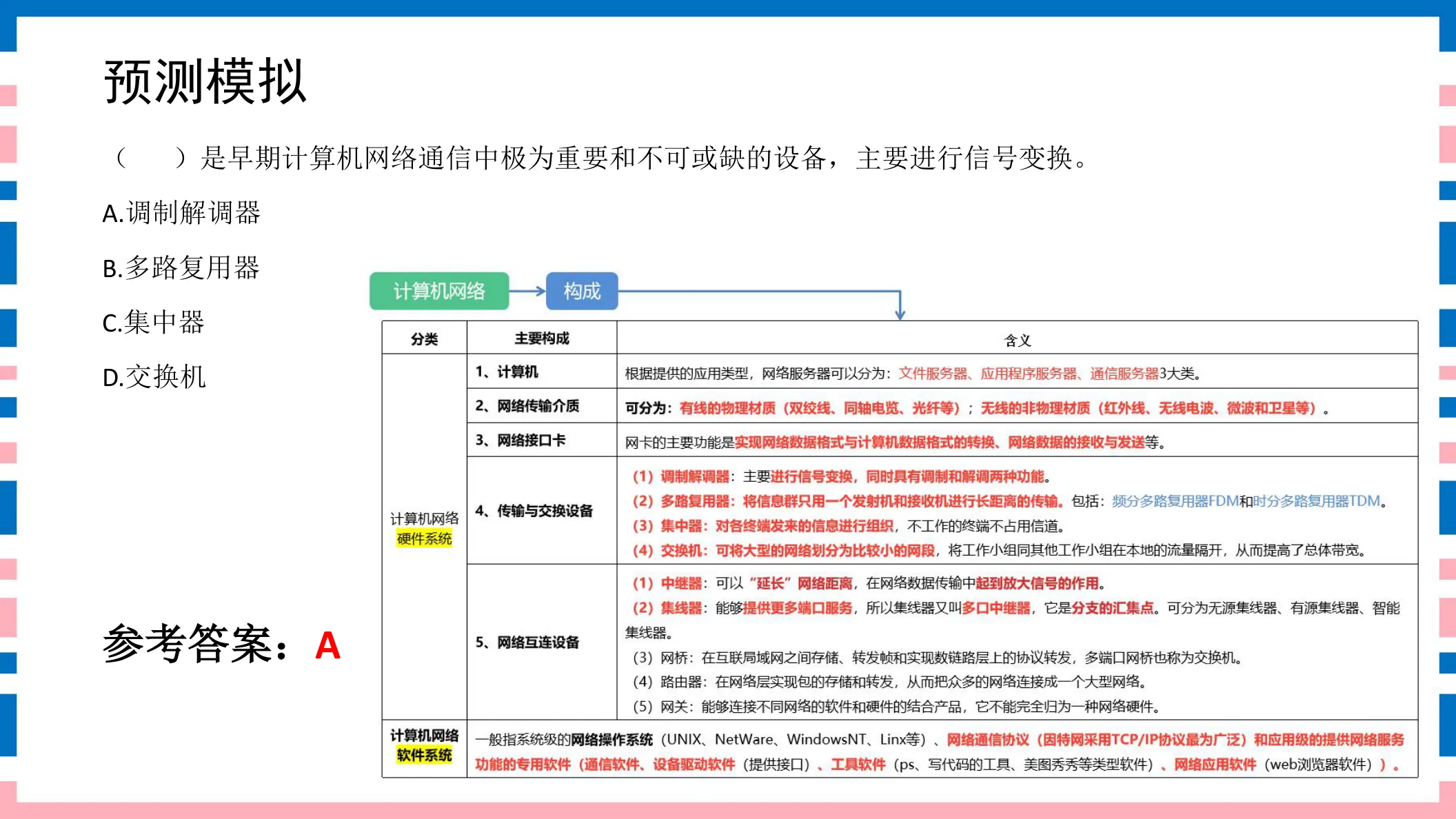
Task: Select answer option A.调制解调器
Action: click(x=181, y=213)
